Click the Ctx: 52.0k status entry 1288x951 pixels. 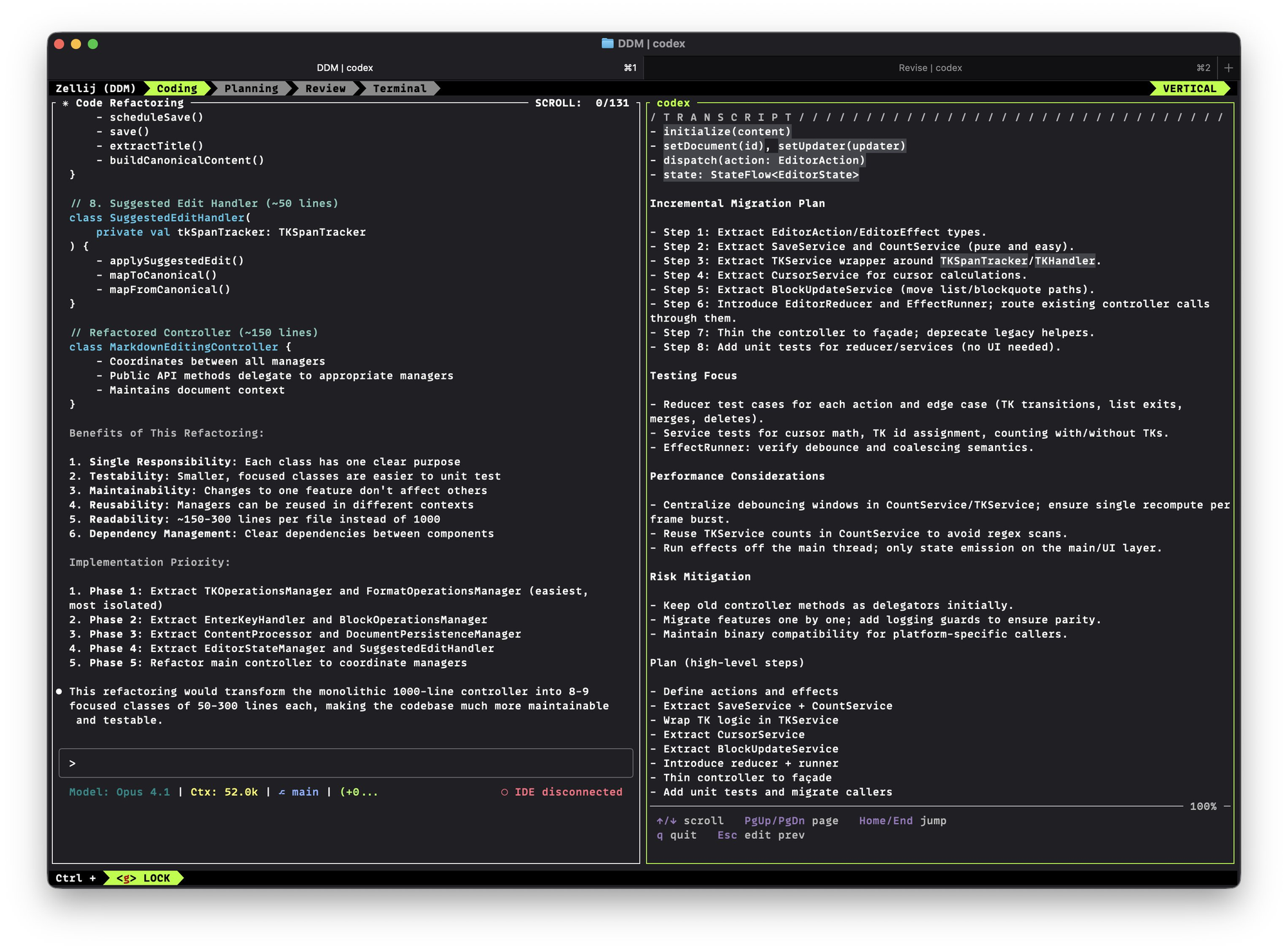coord(224,792)
